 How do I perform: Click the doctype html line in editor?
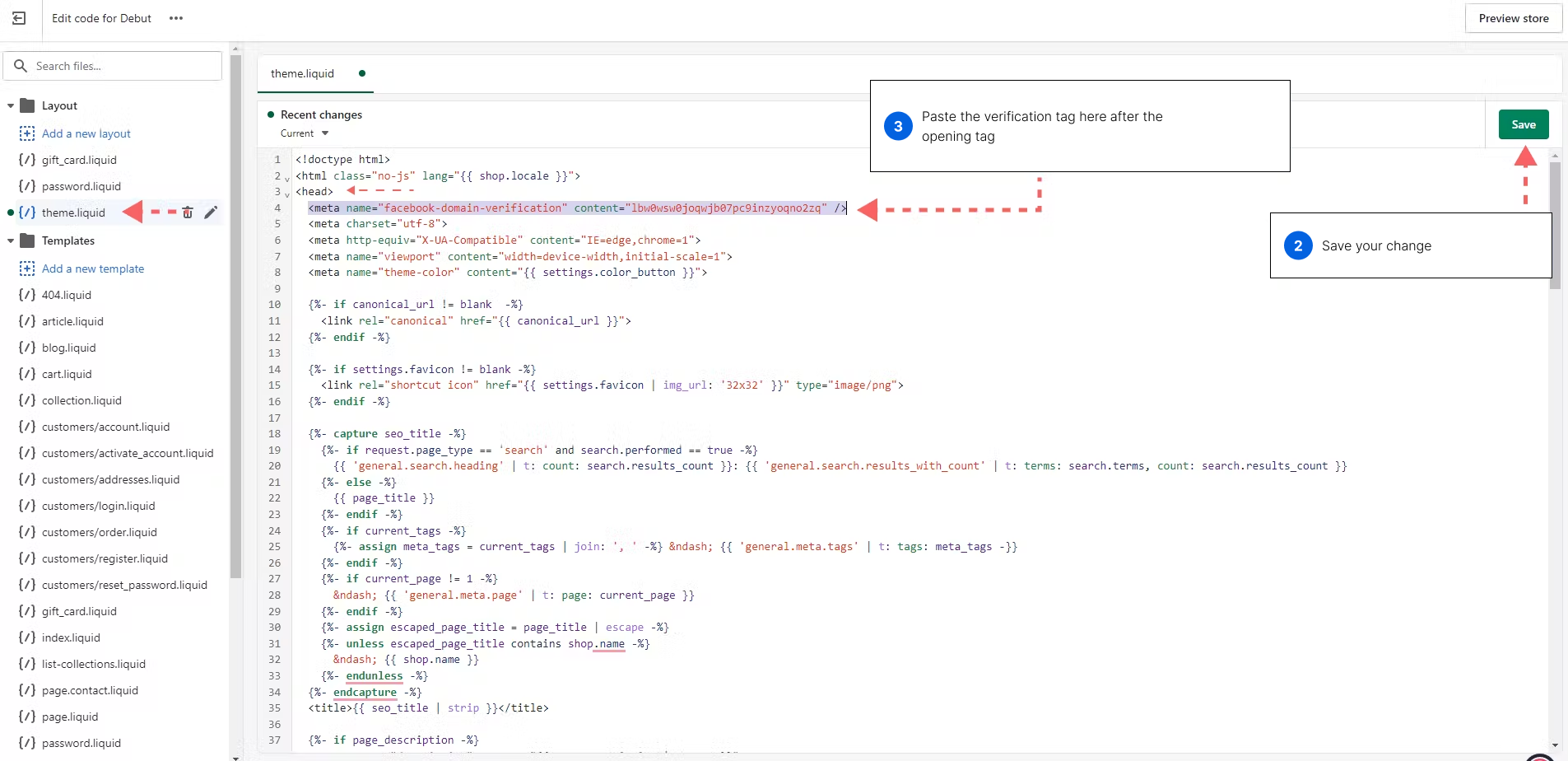click(342, 160)
